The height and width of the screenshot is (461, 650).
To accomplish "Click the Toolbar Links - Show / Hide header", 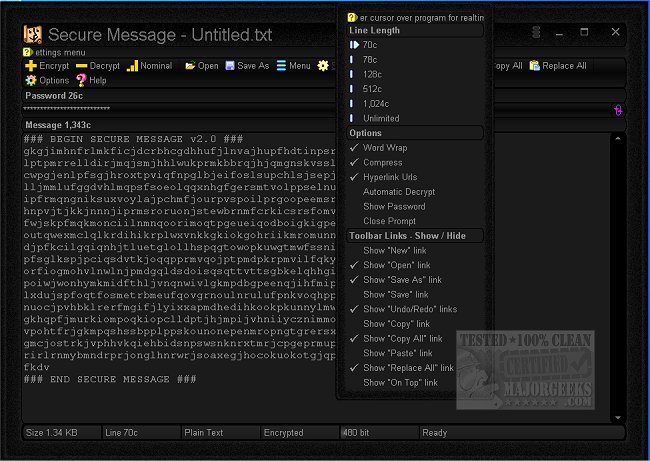I will pyautogui.click(x=415, y=235).
